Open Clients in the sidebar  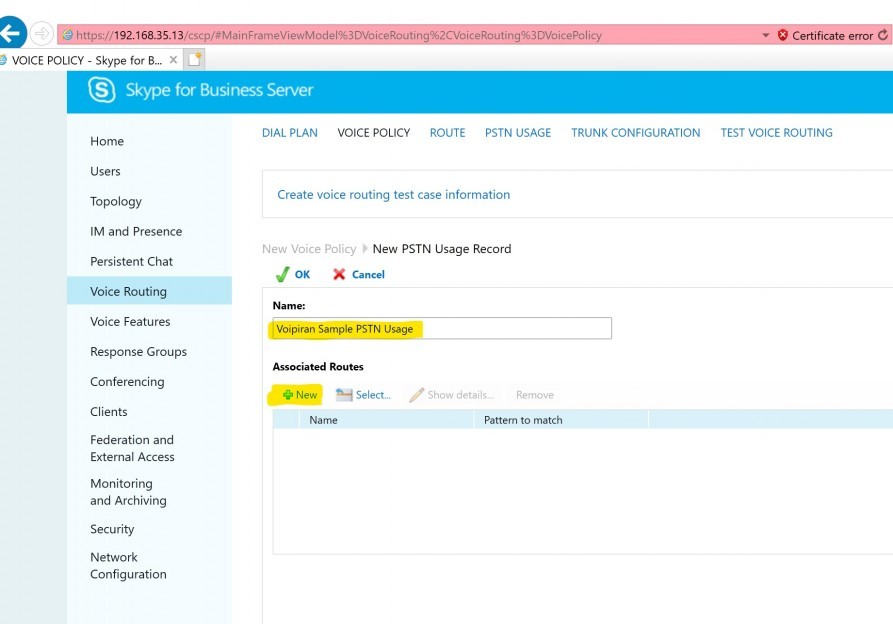tap(109, 412)
